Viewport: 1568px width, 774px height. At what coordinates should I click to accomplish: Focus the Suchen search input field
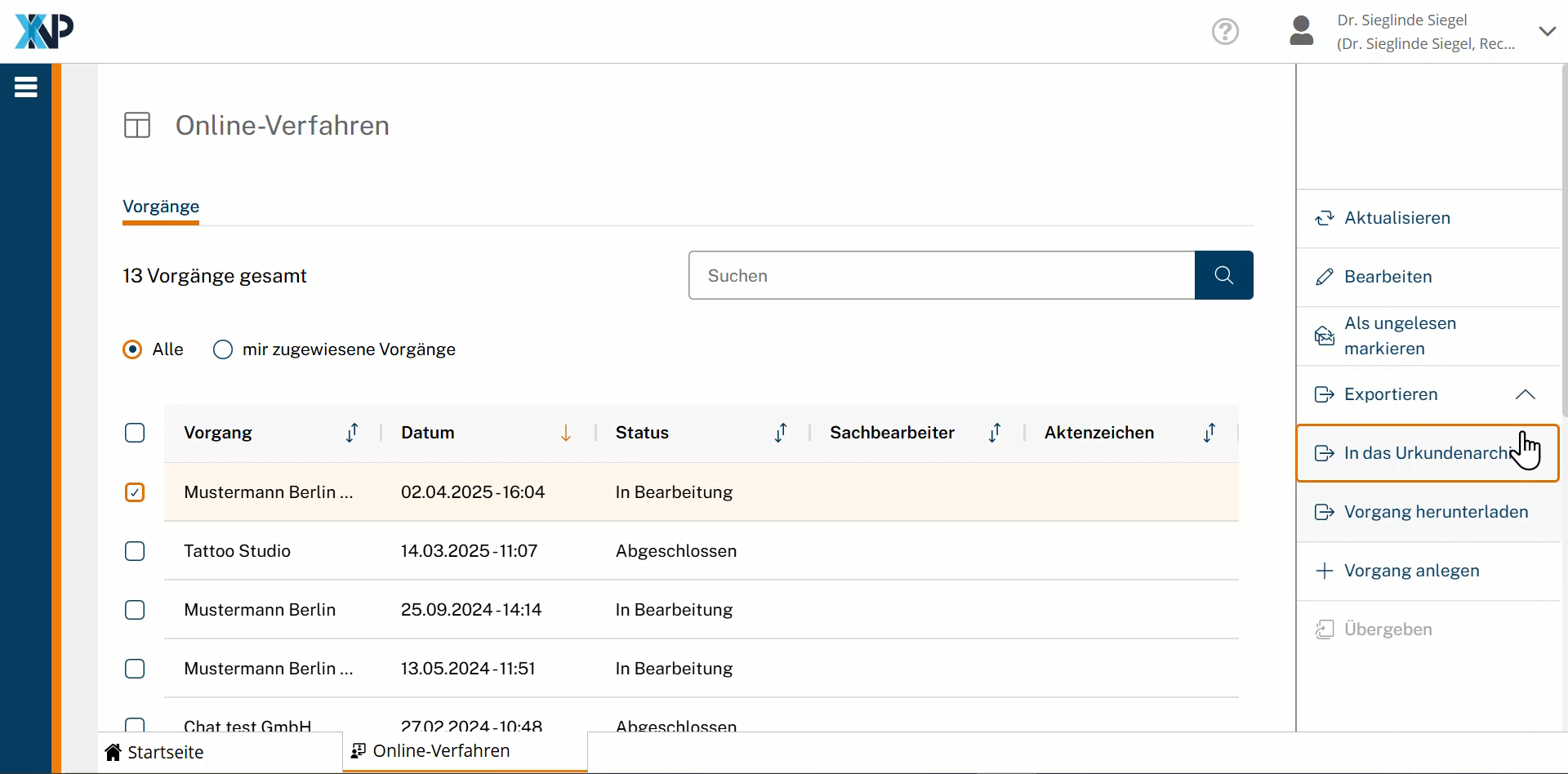[x=942, y=275]
